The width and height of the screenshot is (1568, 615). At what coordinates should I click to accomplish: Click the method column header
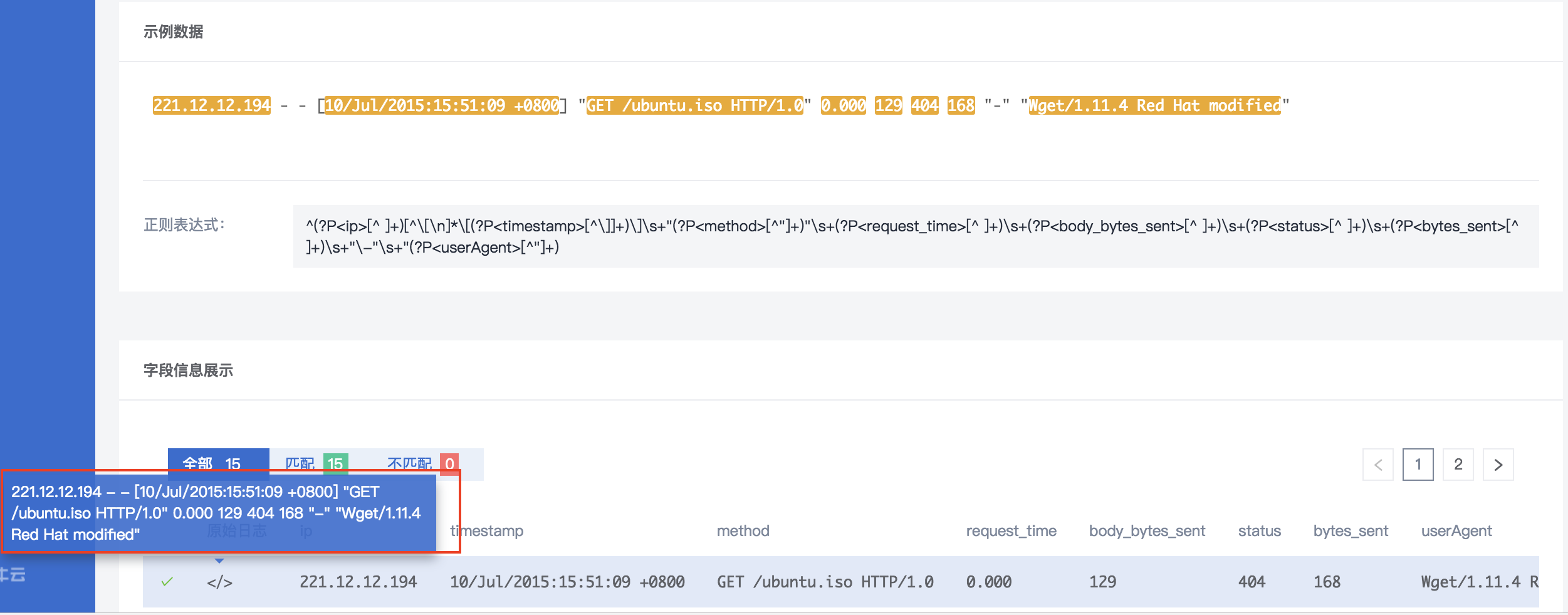tap(743, 531)
